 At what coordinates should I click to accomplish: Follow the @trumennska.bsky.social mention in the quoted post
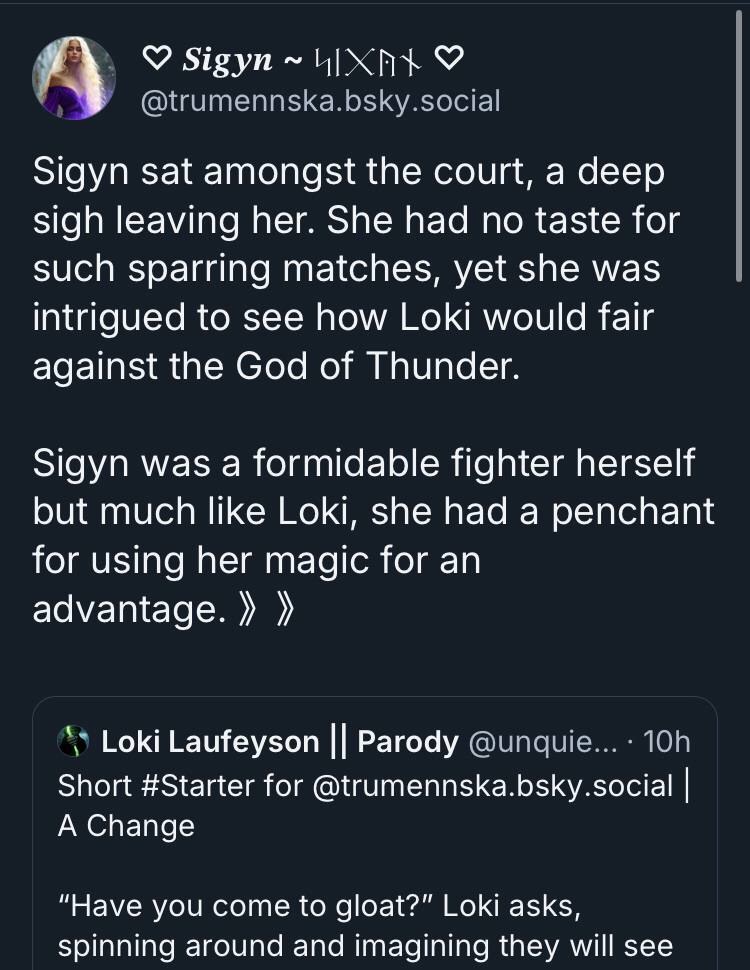[x=493, y=785]
